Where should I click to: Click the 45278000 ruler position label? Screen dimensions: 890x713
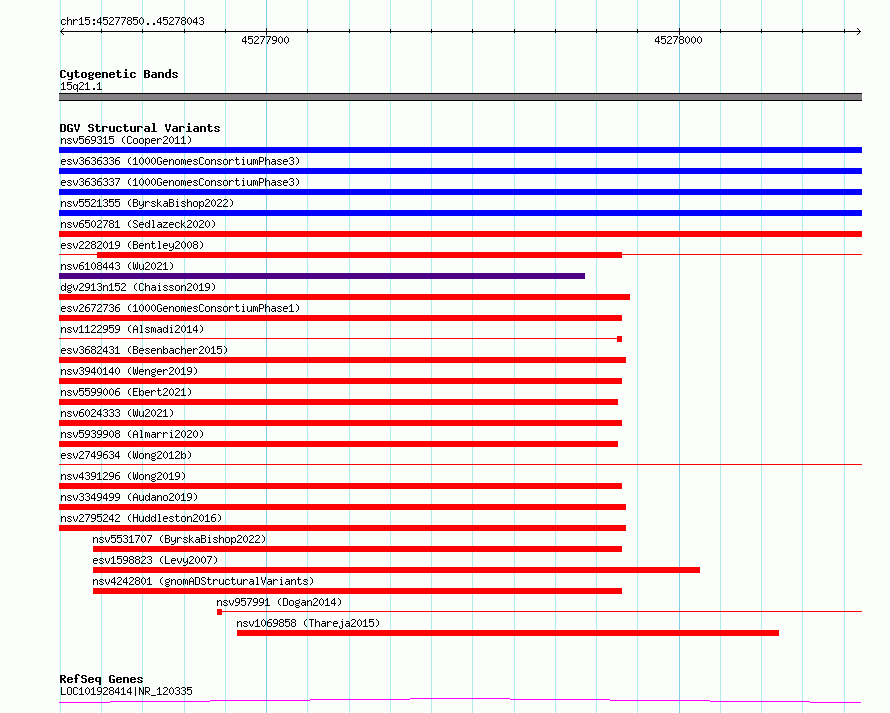[x=678, y=40]
